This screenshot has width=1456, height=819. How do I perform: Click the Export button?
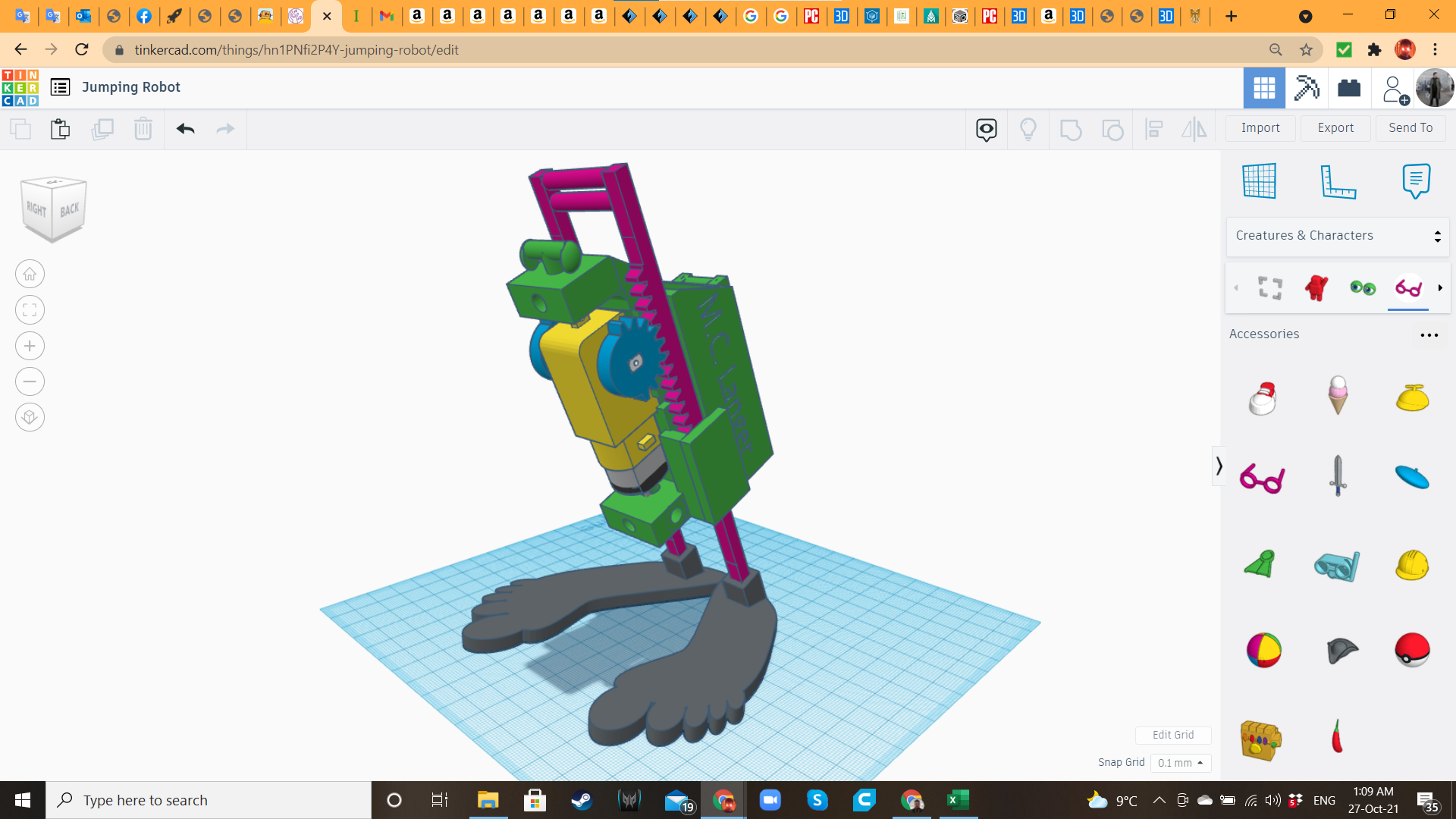(x=1335, y=128)
